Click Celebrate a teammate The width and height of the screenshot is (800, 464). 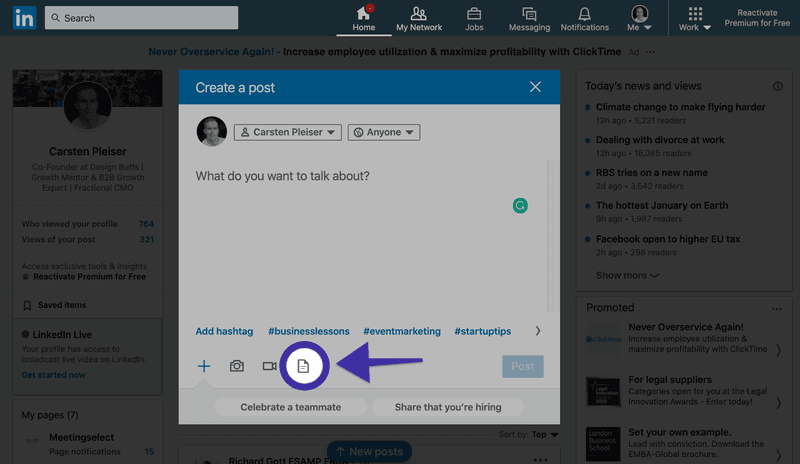(x=291, y=407)
